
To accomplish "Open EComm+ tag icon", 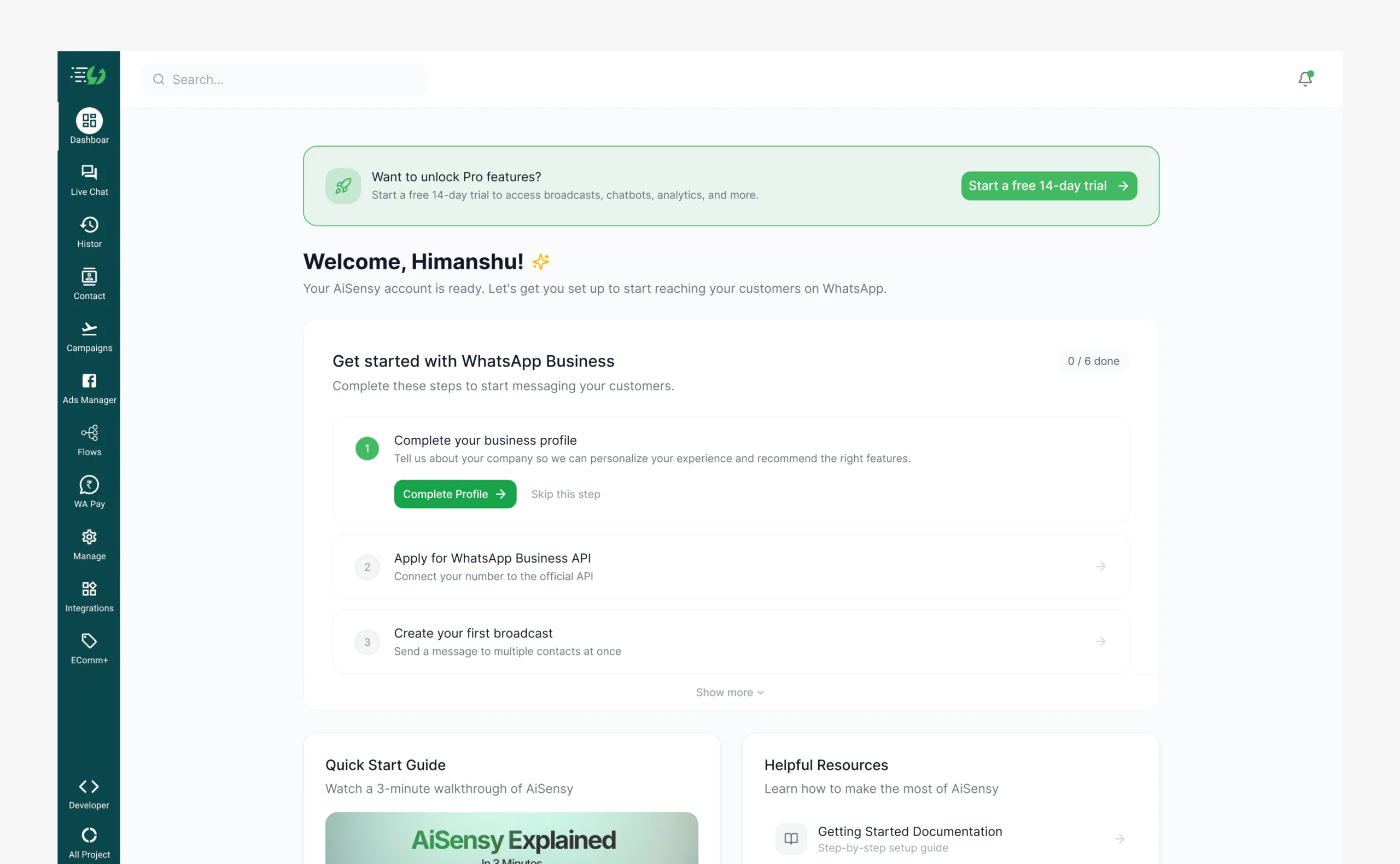I will [89, 641].
